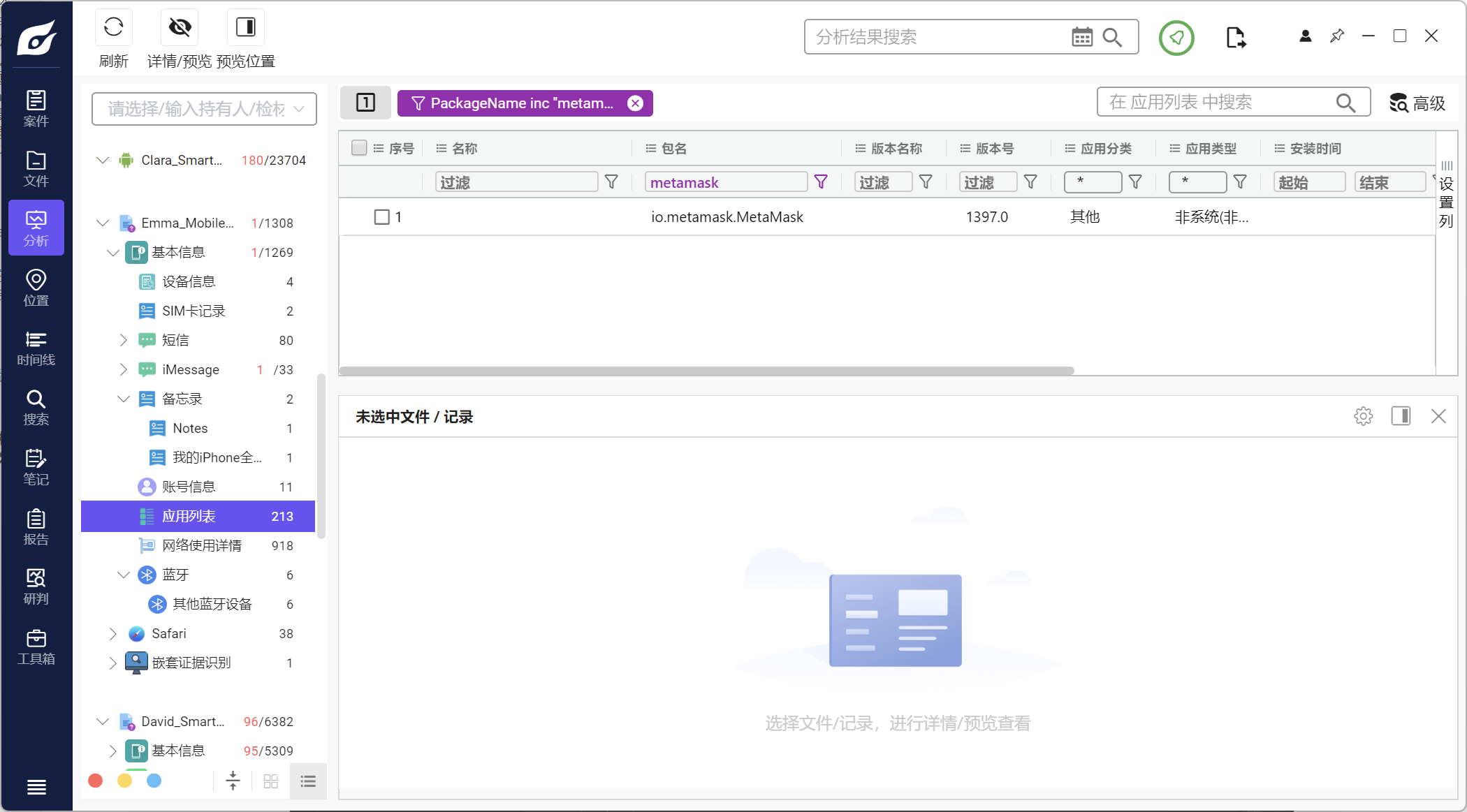Image resolution: width=1467 pixels, height=812 pixels.
Task: Open the user account icon
Action: [x=1305, y=36]
